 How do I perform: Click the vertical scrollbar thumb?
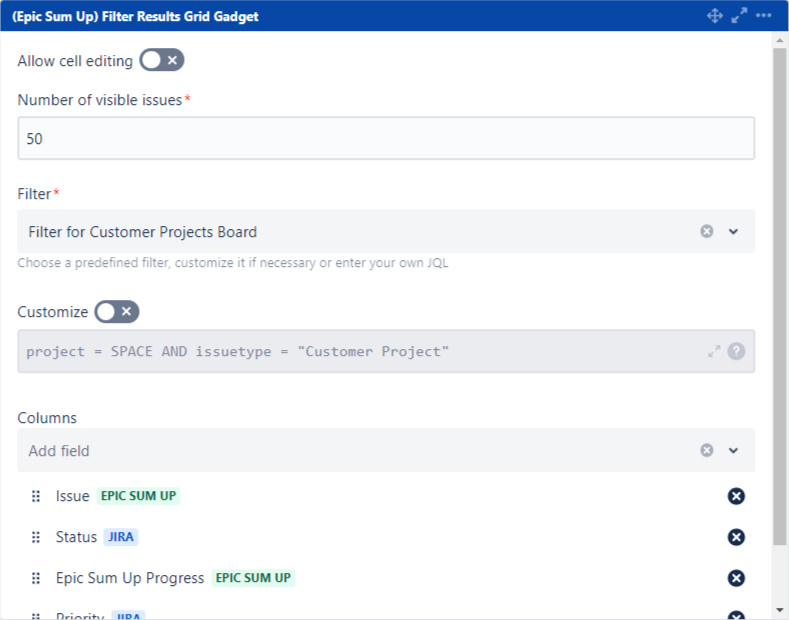780,300
